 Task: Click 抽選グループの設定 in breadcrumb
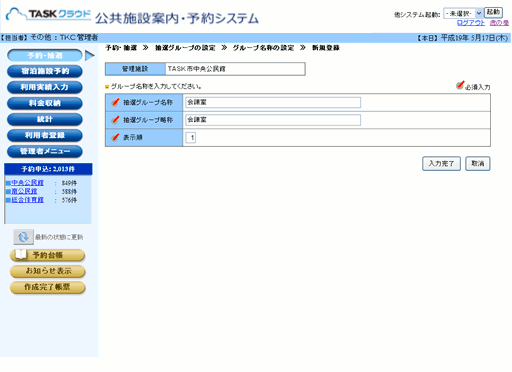185,48
